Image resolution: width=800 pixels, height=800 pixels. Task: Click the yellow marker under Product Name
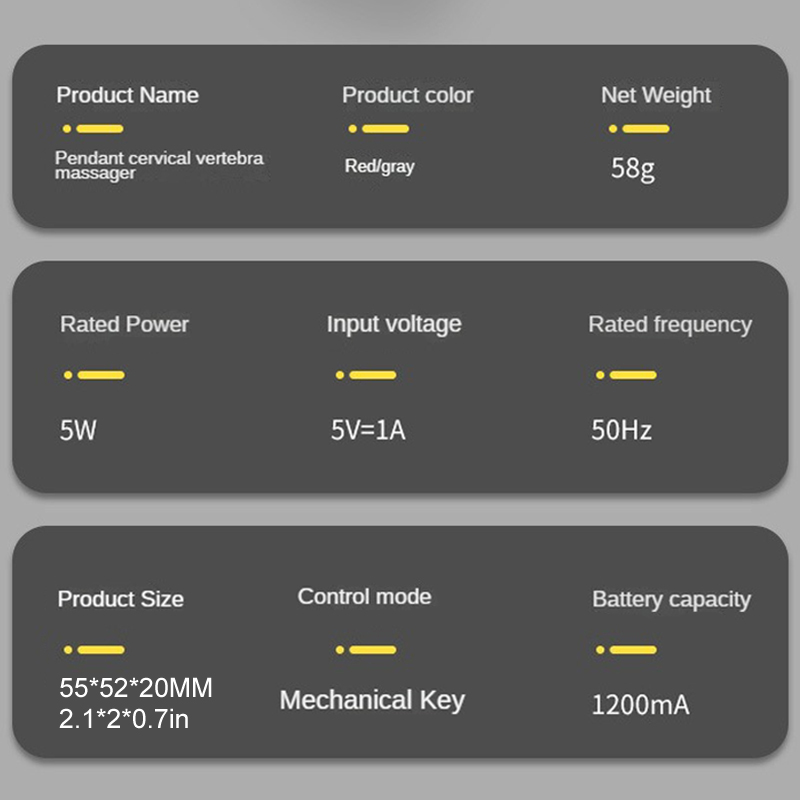[93, 129]
